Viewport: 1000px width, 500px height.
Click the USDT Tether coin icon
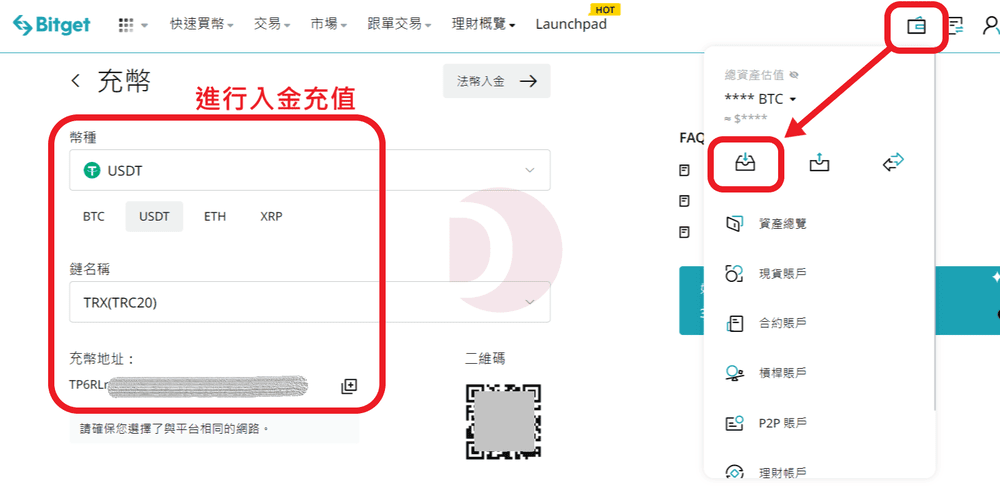pyautogui.click(x=92, y=170)
